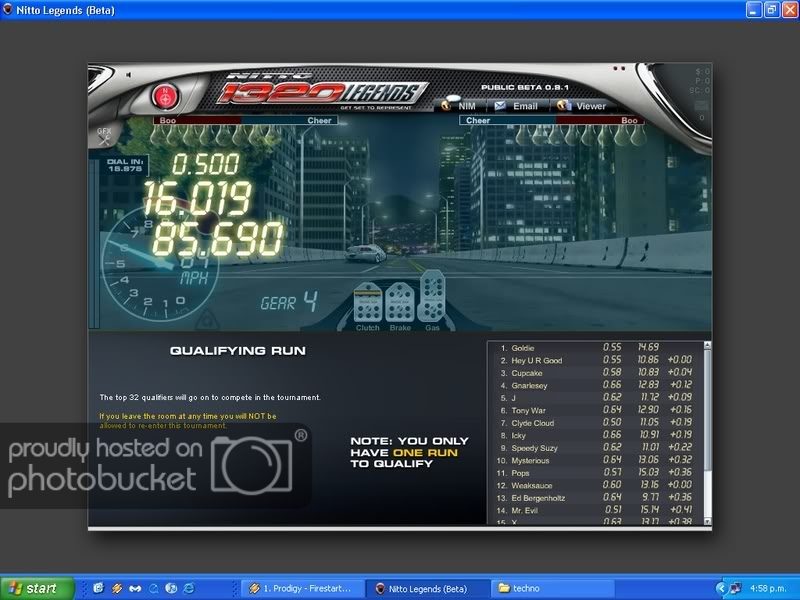Switch to Prodigy - Firestarter taskbar window
This screenshot has height=600, width=800.
pyautogui.click(x=302, y=588)
